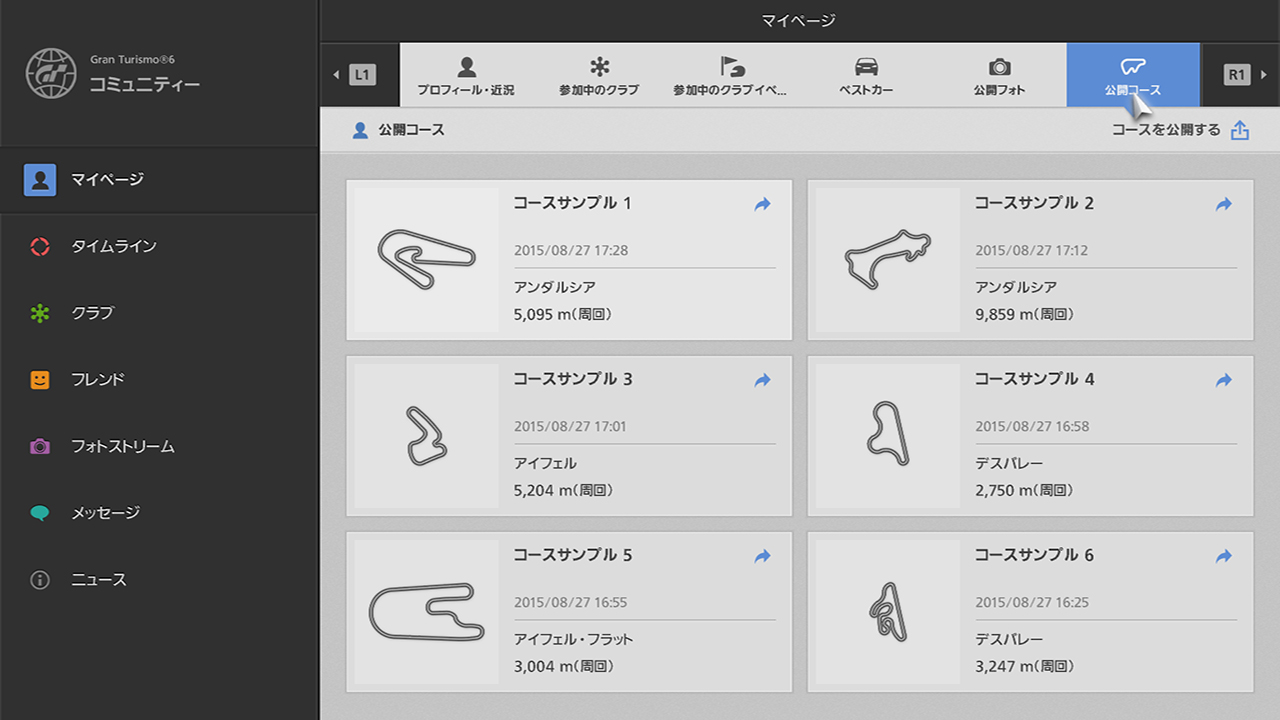Open the 公開フォト tab
This screenshot has height=720, width=1280.
999,75
